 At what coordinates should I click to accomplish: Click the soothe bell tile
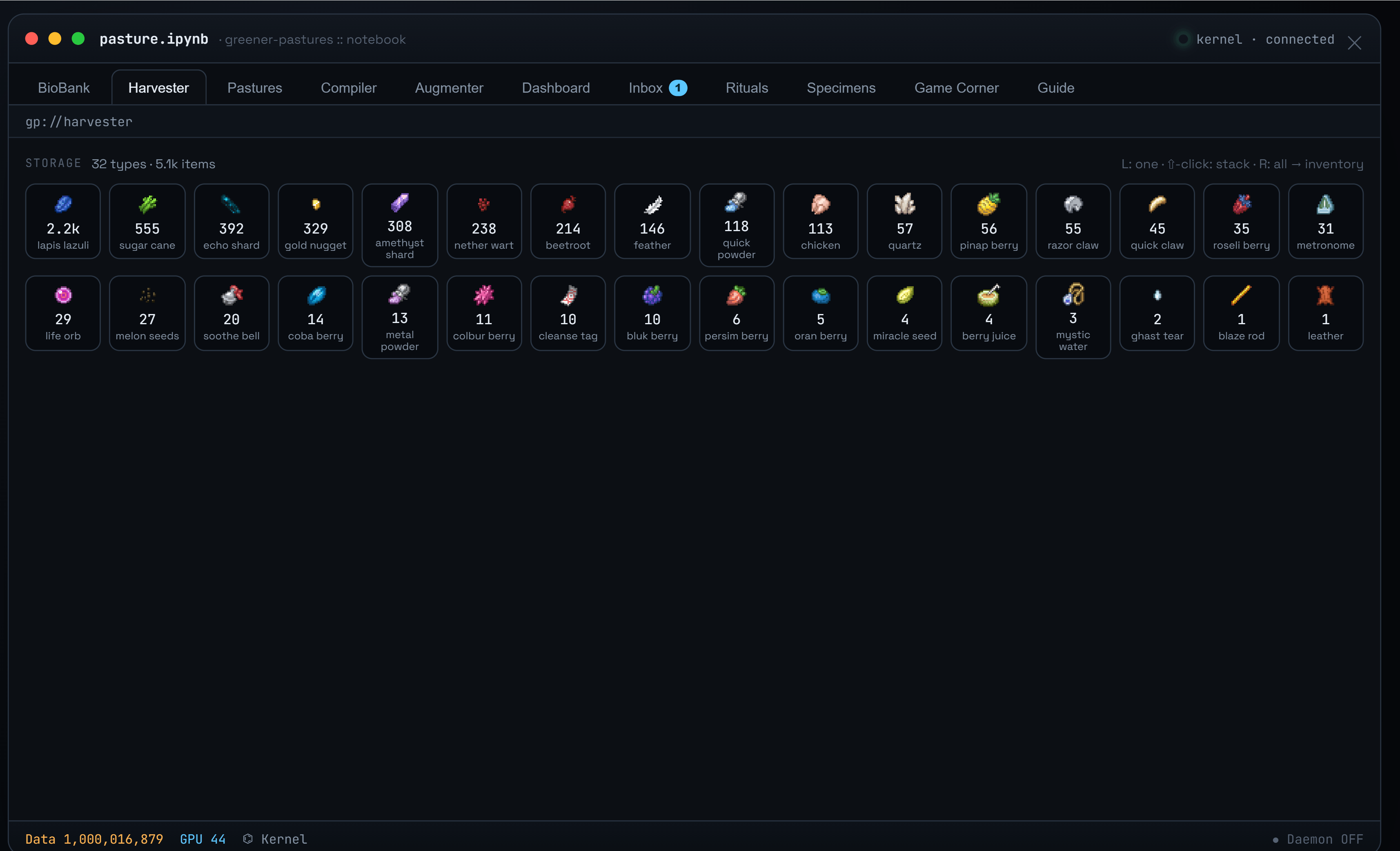pos(231,313)
